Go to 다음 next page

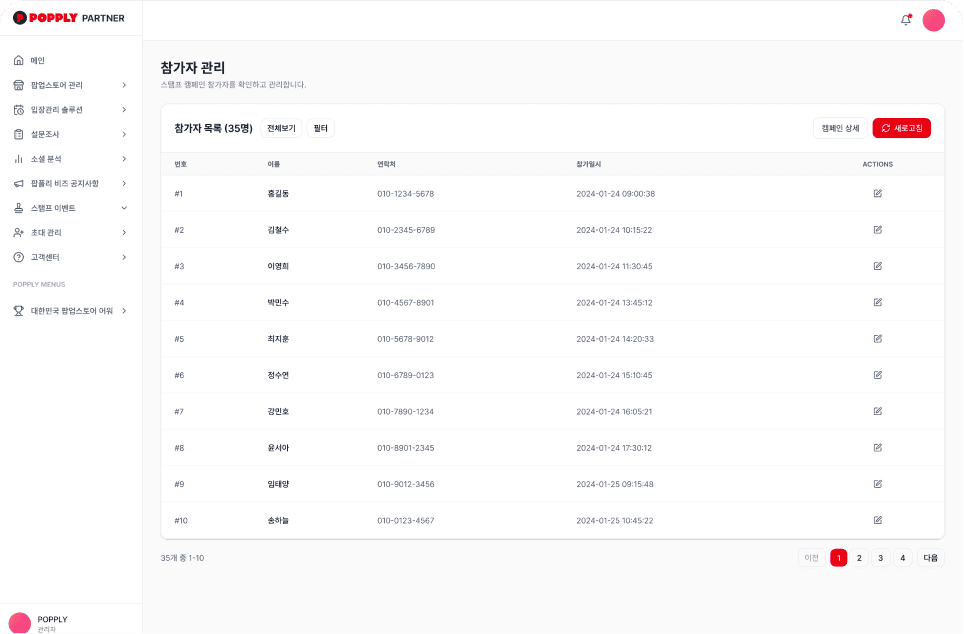click(x=930, y=557)
